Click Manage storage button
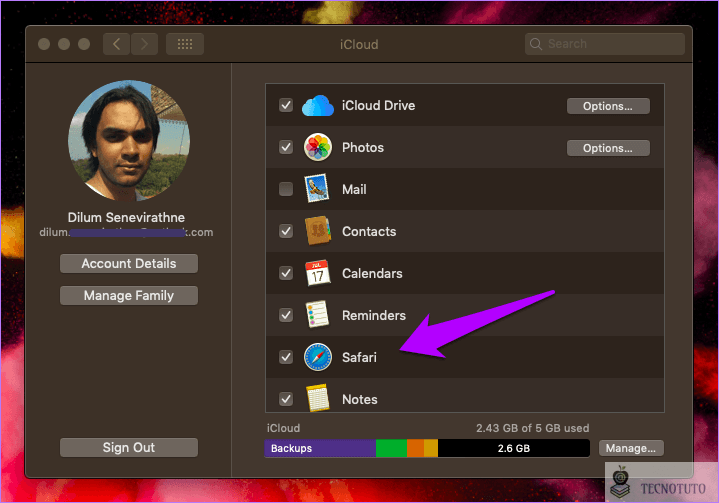 pyautogui.click(x=631, y=448)
